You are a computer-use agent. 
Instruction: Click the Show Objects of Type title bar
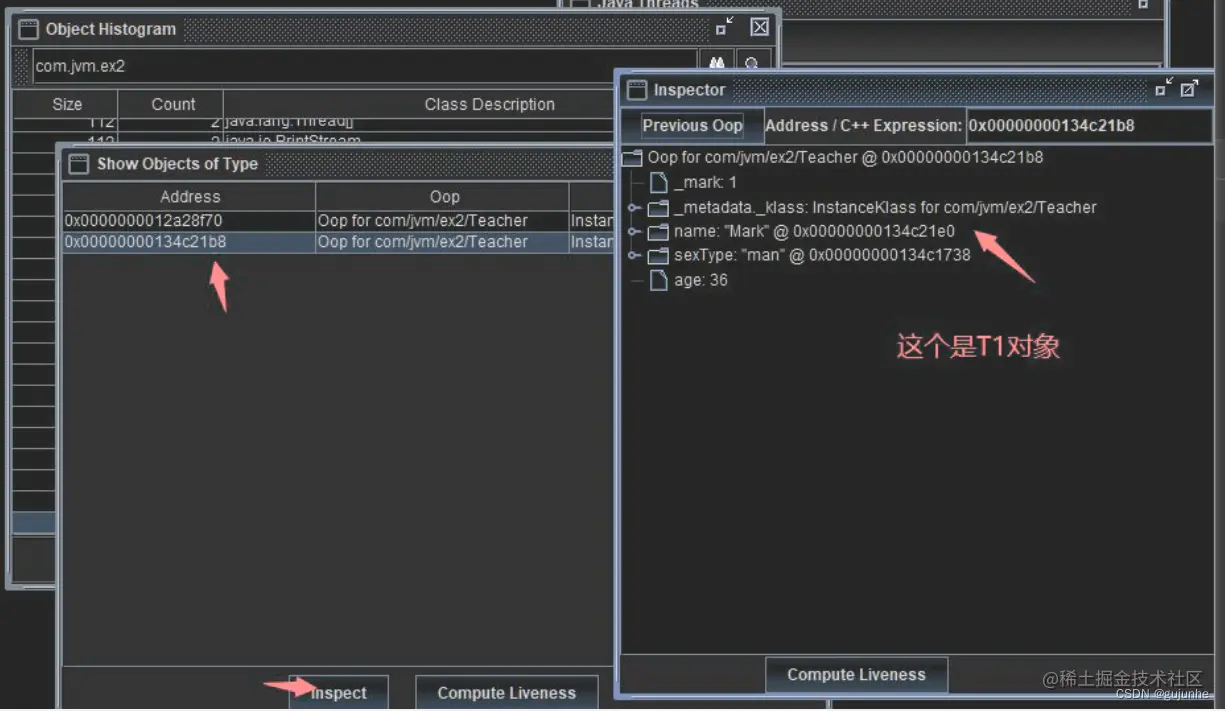pos(340,164)
